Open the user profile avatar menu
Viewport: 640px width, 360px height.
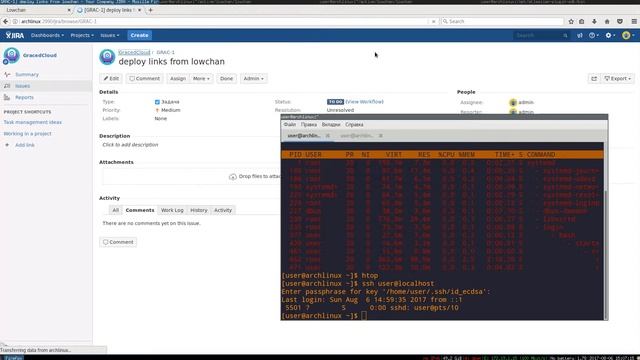pos(628,36)
